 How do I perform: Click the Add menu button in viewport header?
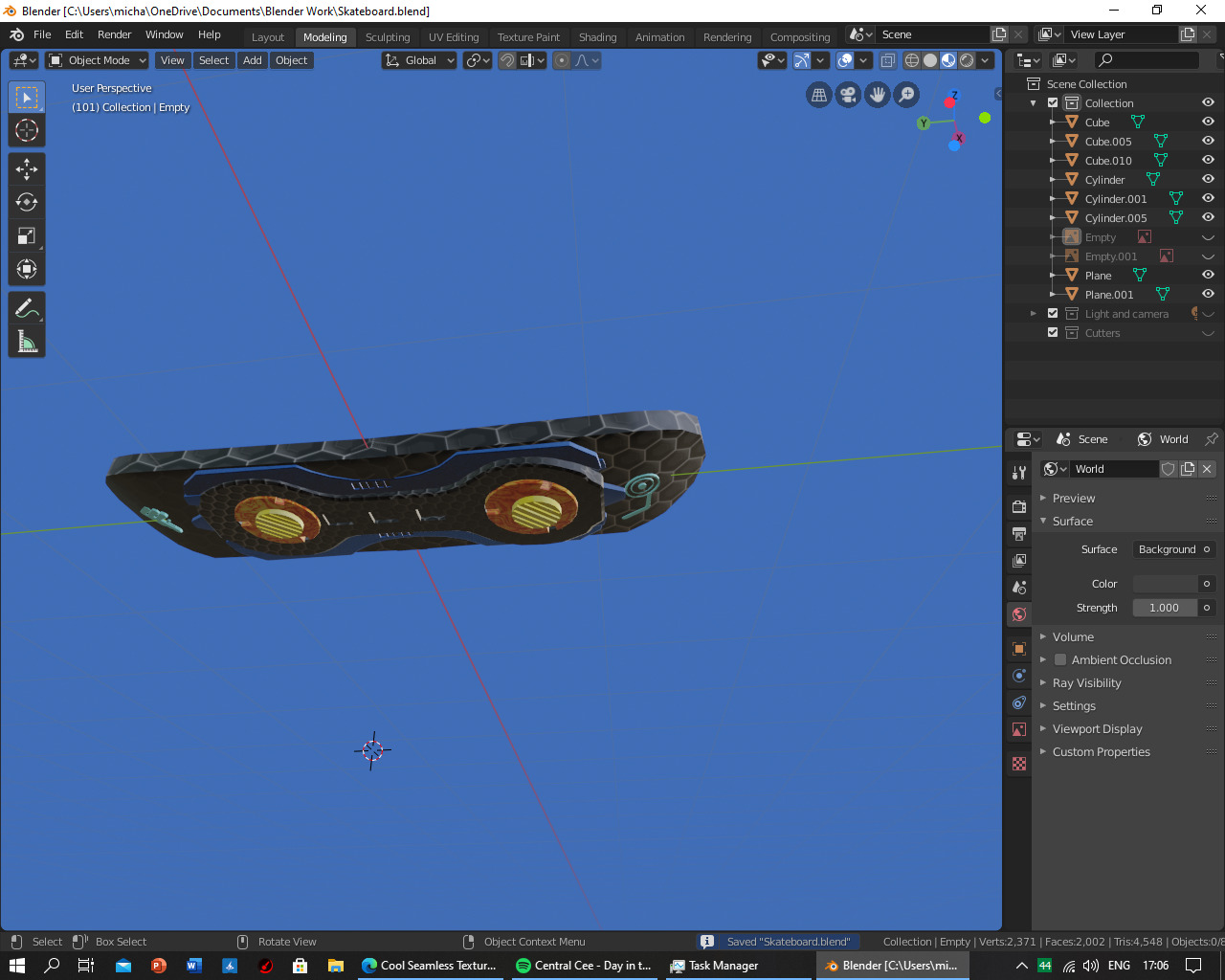[252, 60]
